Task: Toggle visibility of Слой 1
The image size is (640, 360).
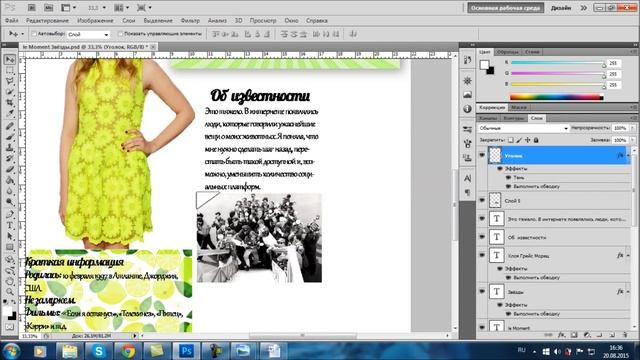Action: tap(482, 200)
